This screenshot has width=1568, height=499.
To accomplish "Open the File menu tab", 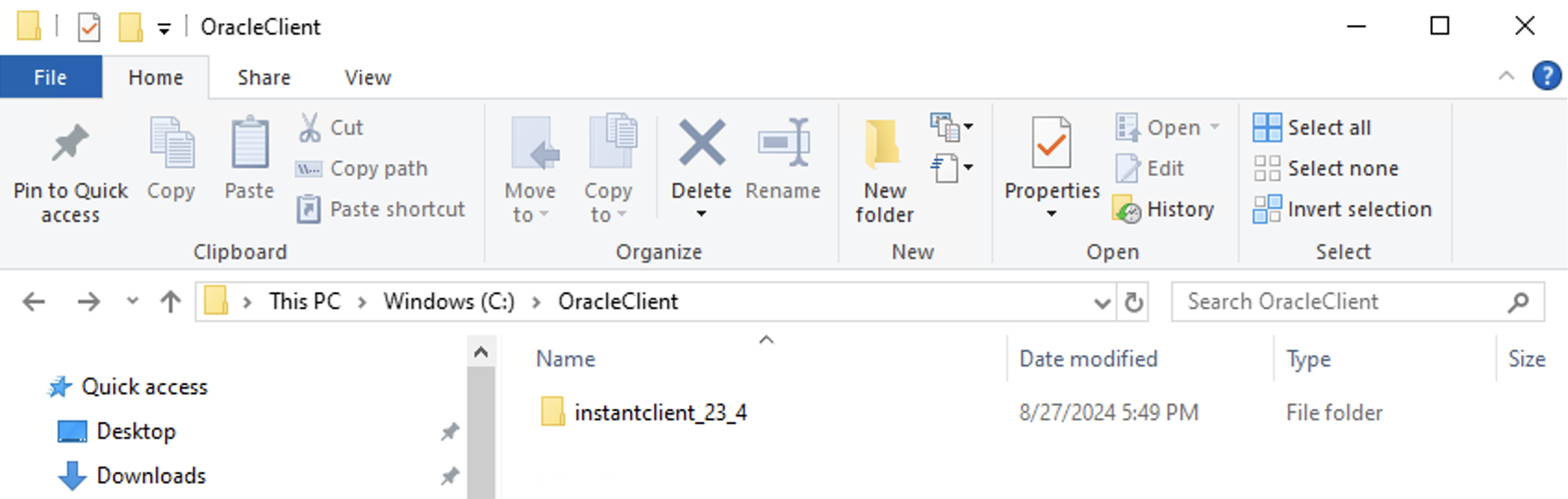I will pos(51,78).
